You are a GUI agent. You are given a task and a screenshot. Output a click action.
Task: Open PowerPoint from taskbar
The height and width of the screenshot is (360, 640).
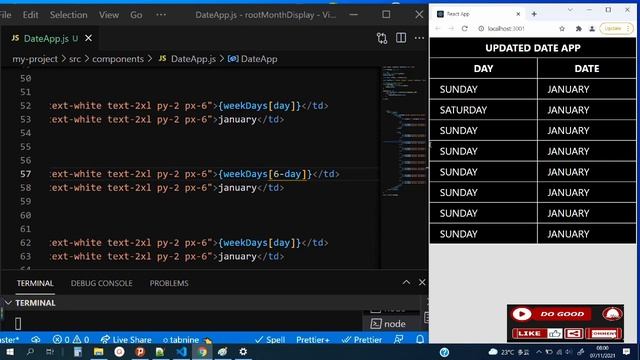[140, 352]
